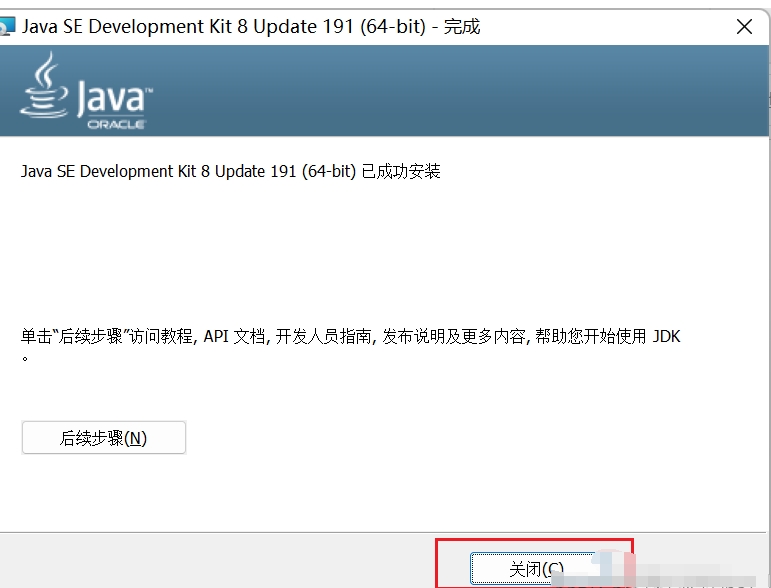The image size is (771, 588).
Task: Click the Java Oracle logo in banner
Action: click(x=87, y=91)
